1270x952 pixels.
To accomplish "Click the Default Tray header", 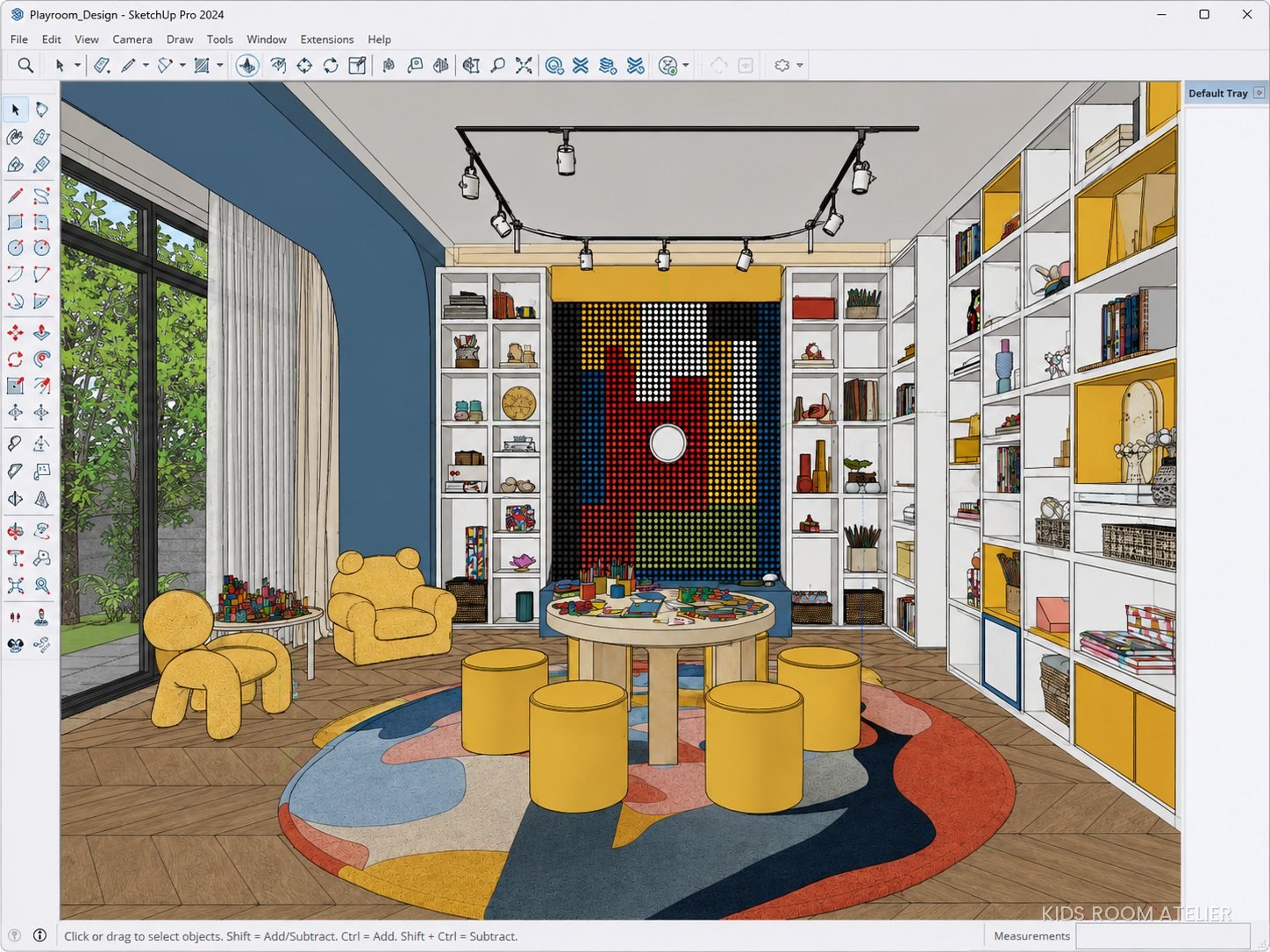I will click(1218, 93).
